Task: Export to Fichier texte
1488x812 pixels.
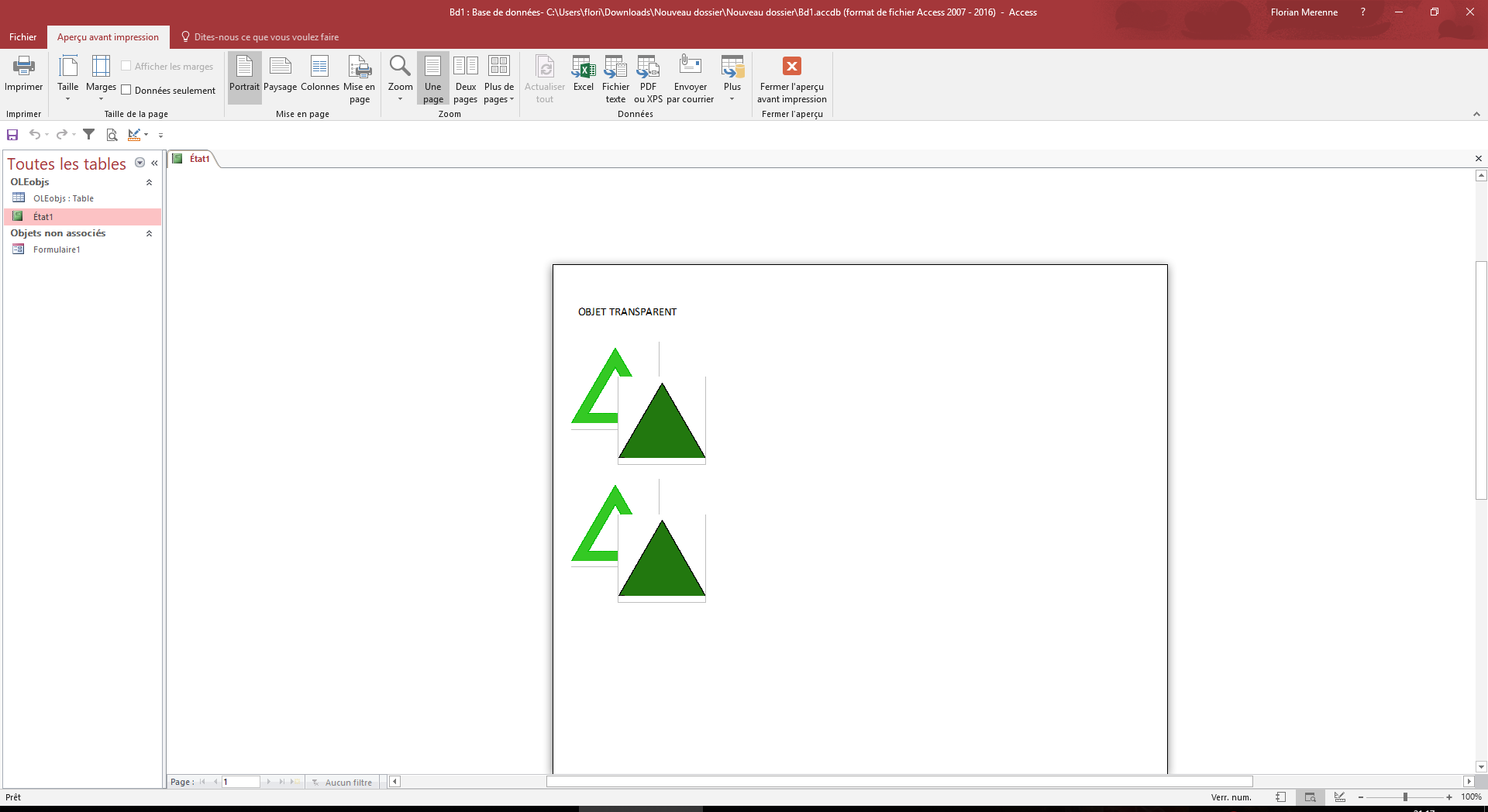Action: (x=616, y=78)
